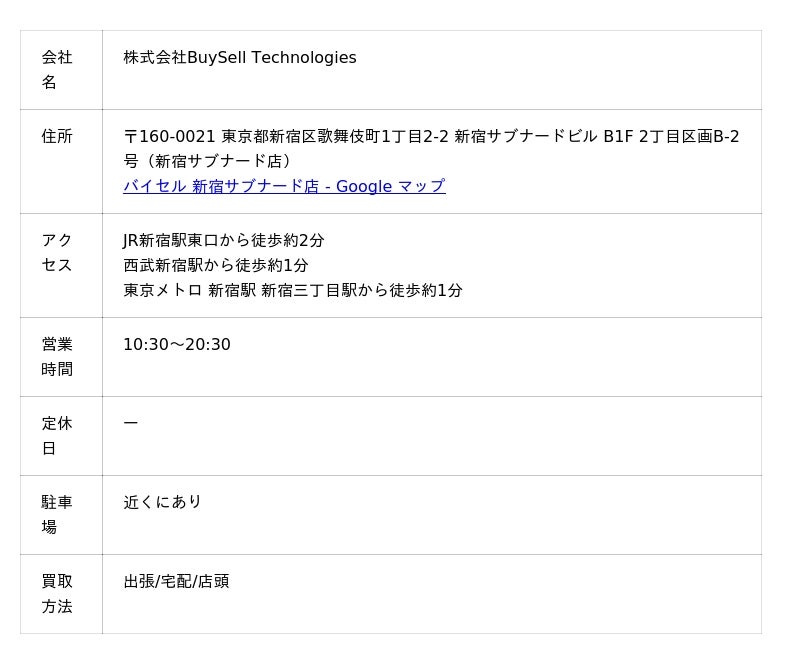Select the 買取方法 row header

[x=61, y=594]
